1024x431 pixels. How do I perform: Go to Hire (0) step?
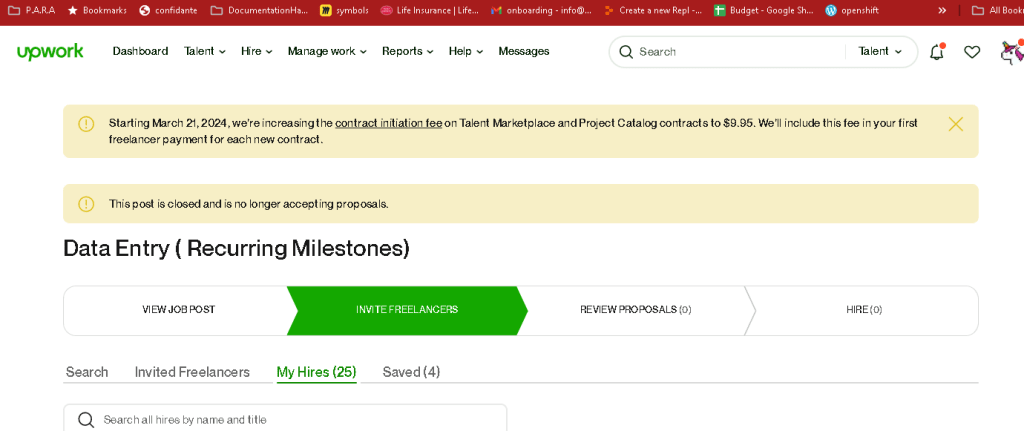pyautogui.click(x=864, y=310)
